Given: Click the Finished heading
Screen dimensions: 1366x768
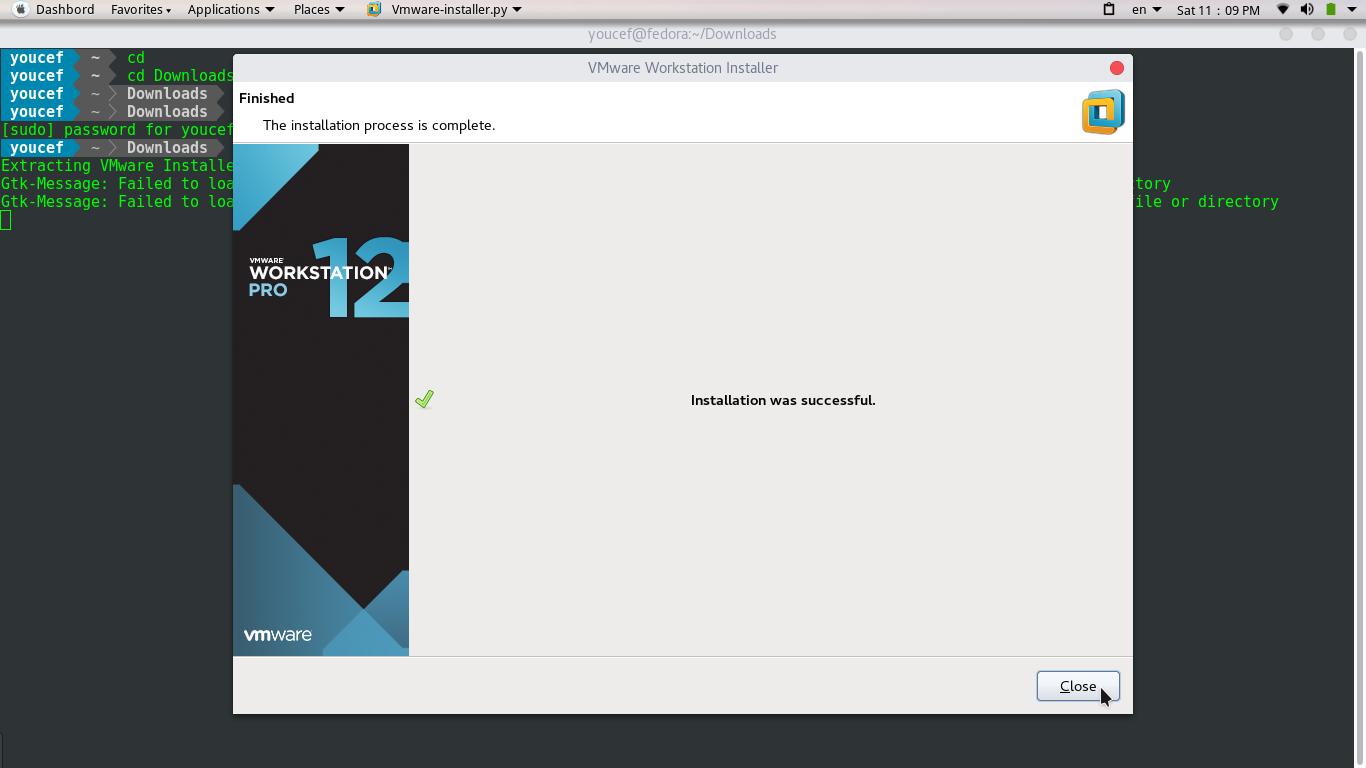Looking at the screenshot, I should coord(267,98).
